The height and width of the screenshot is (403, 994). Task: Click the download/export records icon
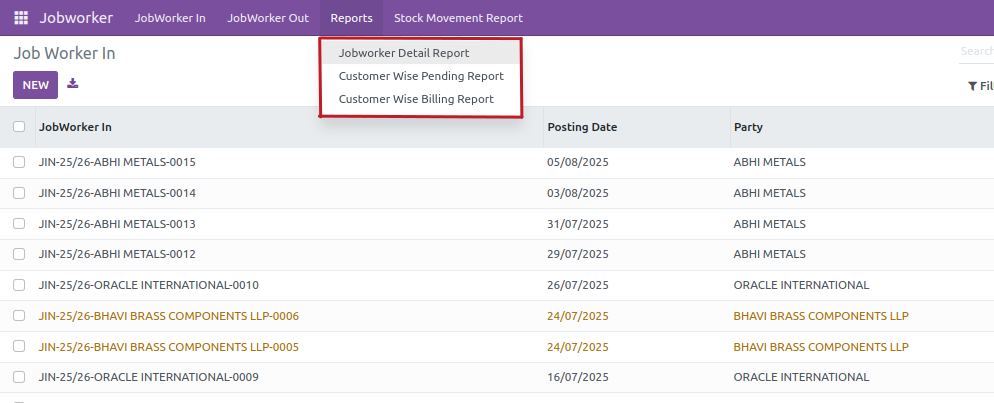(x=73, y=84)
